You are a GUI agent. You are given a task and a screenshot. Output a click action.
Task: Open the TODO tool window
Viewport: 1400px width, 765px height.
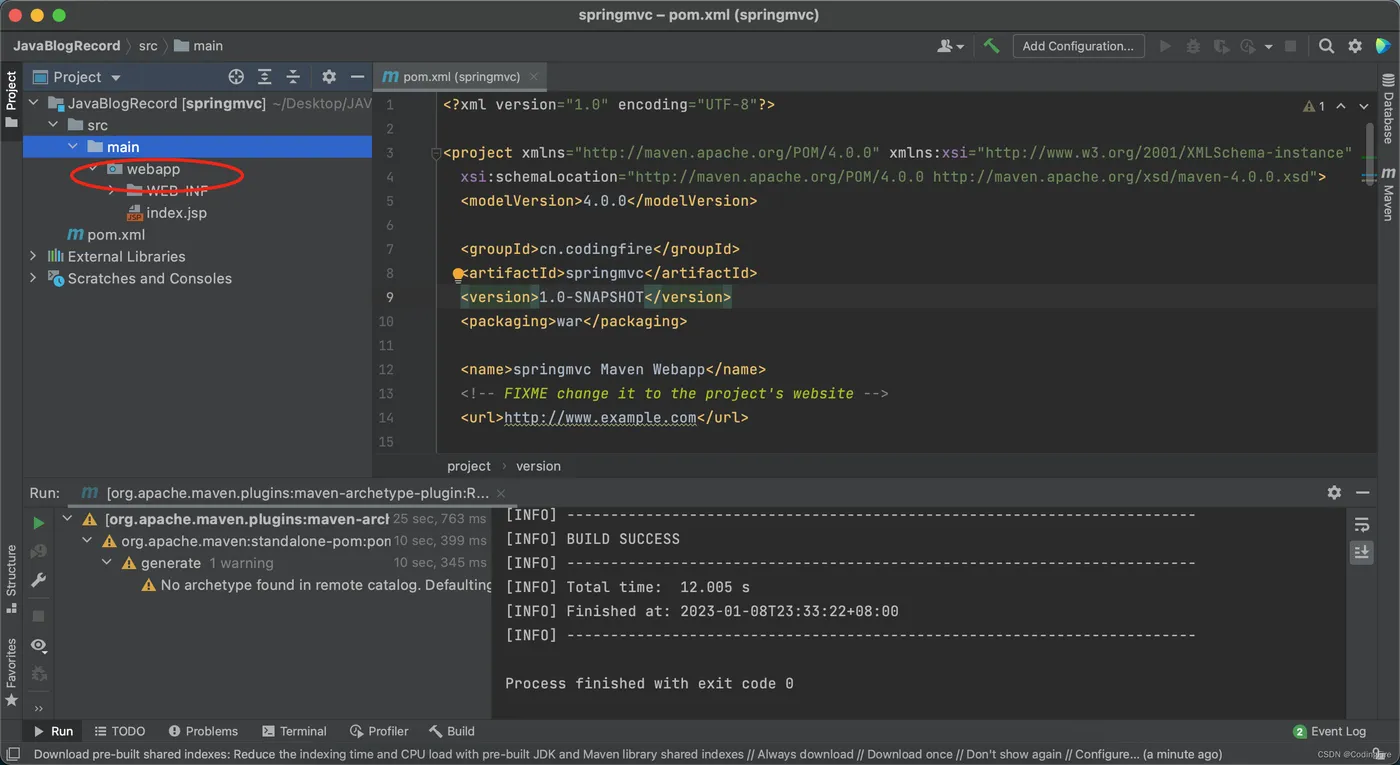(x=119, y=731)
